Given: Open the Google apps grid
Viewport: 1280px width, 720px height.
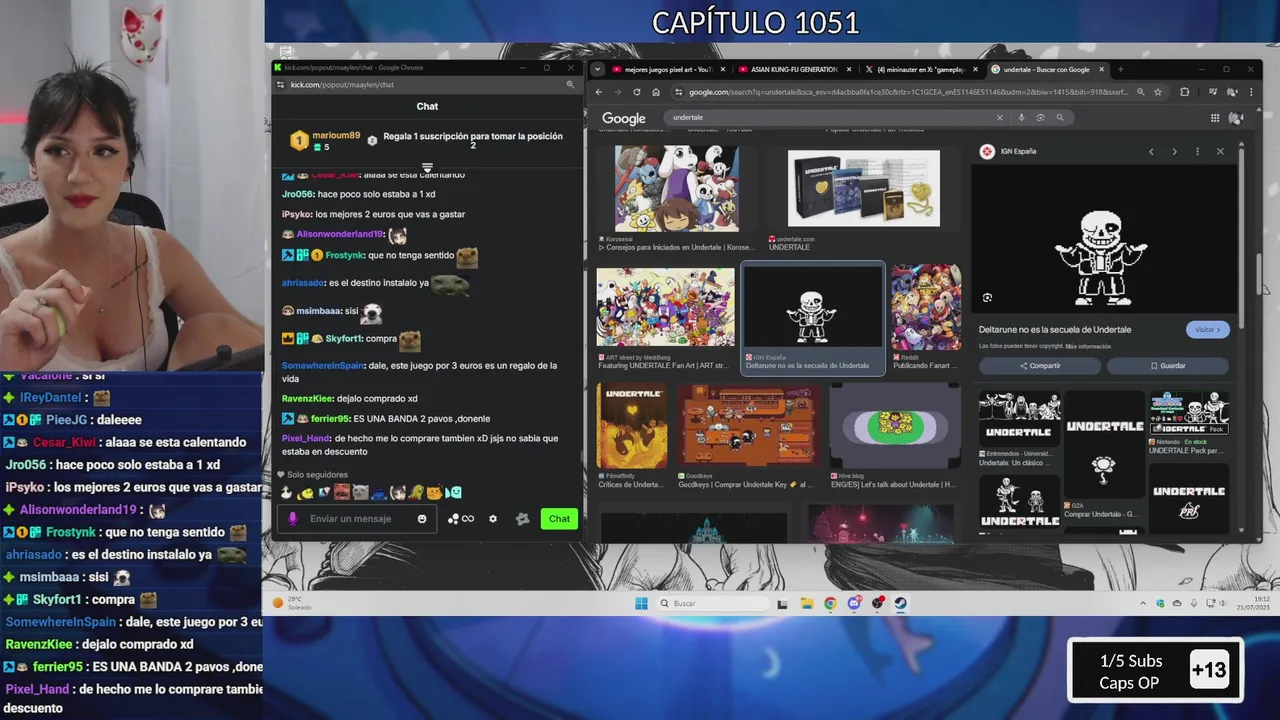Looking at the screenshot, I should click(1215, 118).
